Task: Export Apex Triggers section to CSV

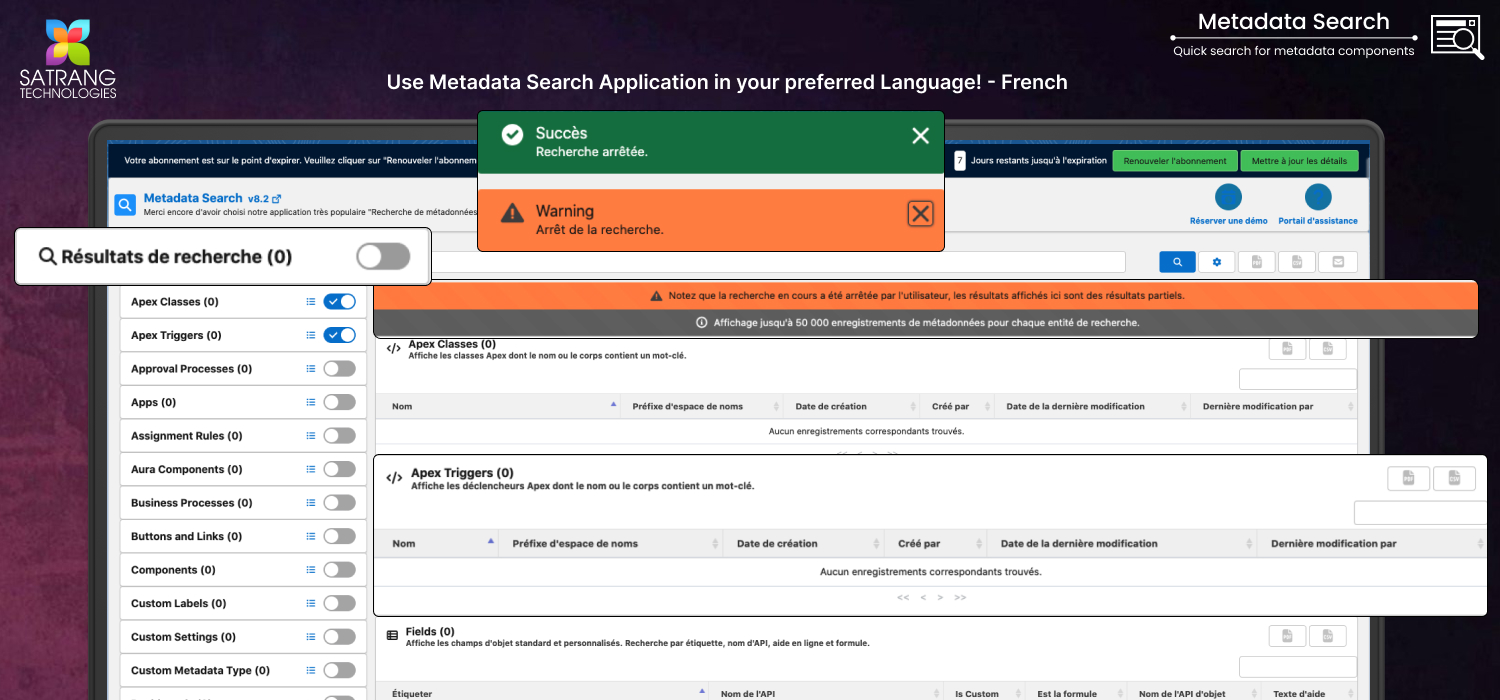Action: (1454, 478)
